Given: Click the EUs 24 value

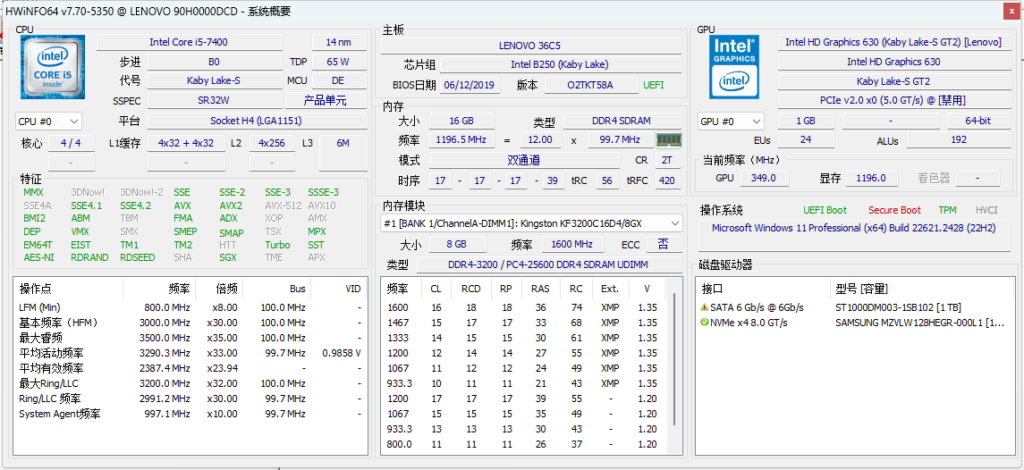Looking at the screenshot, I should 806,140.
